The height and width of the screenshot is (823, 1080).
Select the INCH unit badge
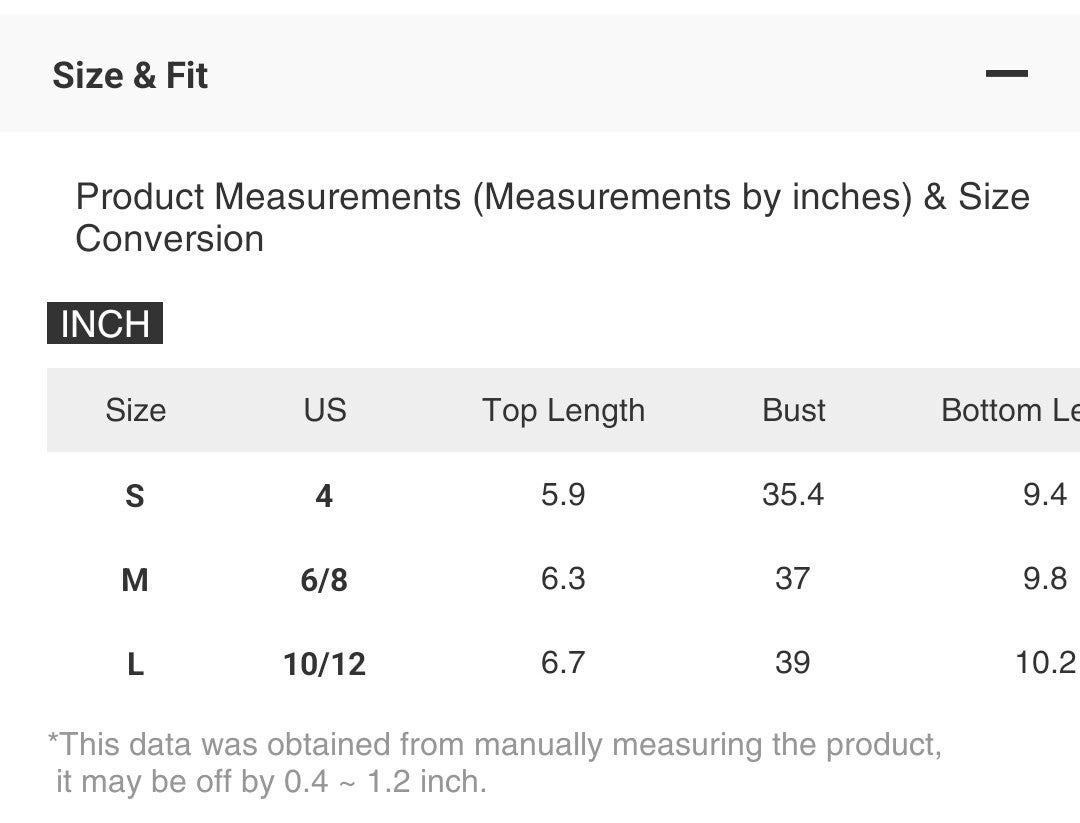pyautogui.click(x=105, y=324)
